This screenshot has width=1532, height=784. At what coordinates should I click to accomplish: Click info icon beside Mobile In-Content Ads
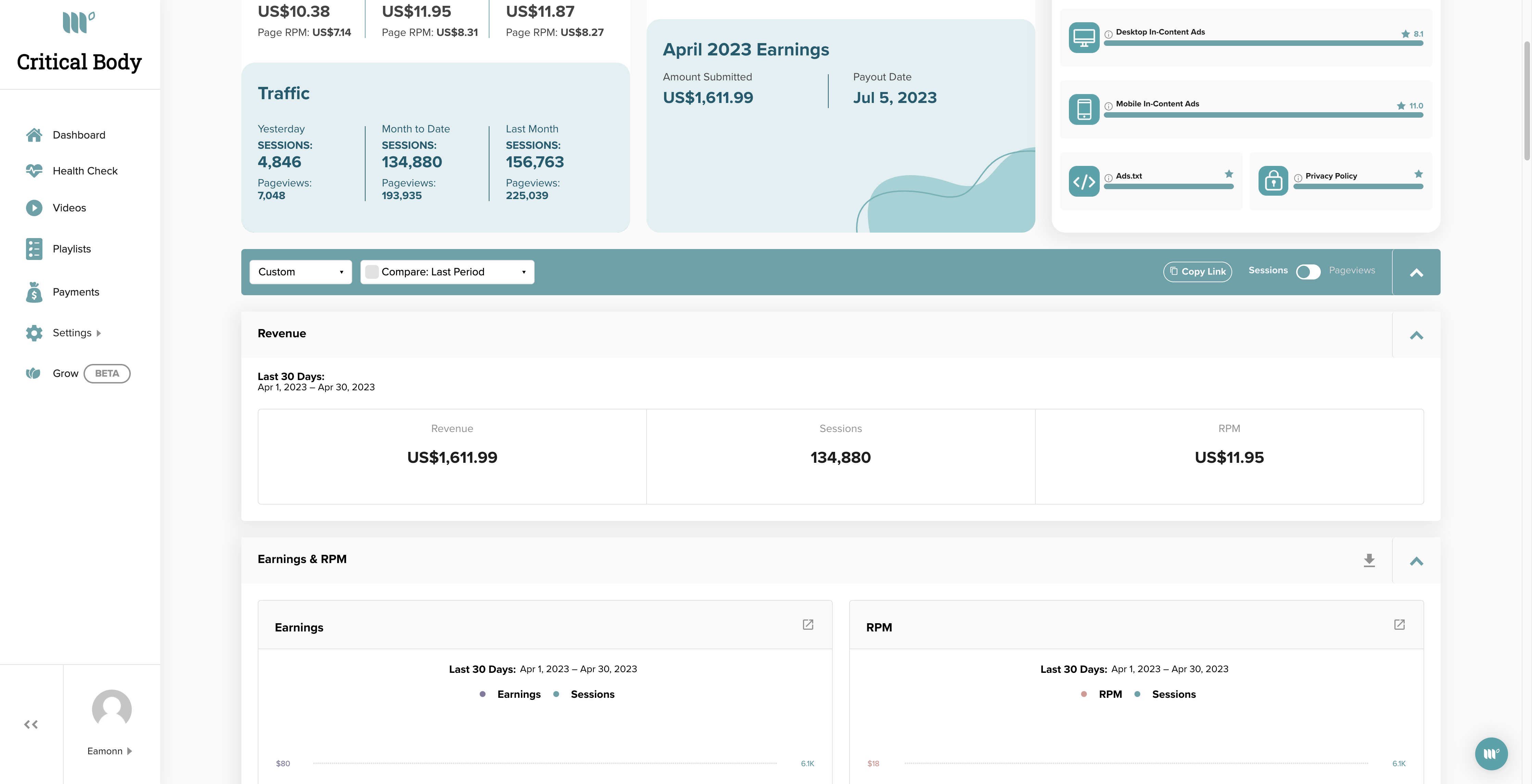(x=1109, y=106)
